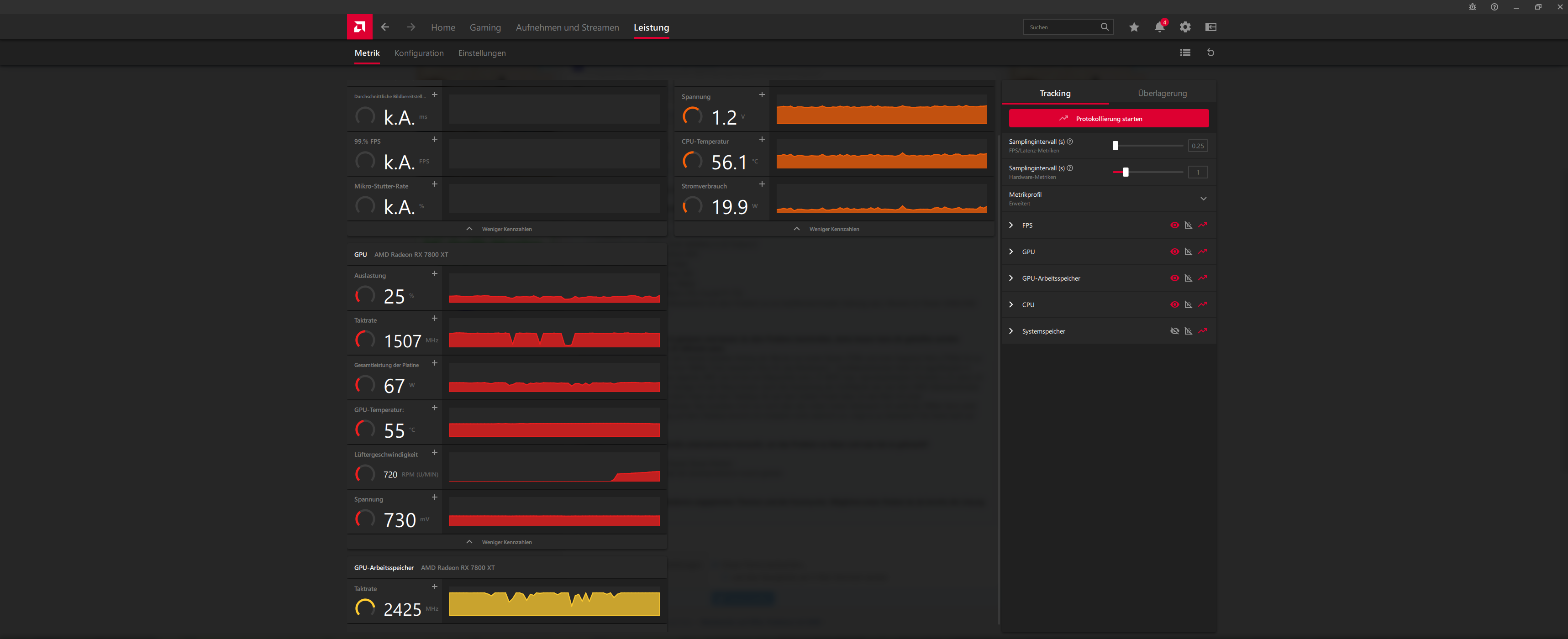The width and height of the screenshot is (1568, 639).
Task: Adjust the hardware metrics sampling interval slider
Action: [1125, 172]
